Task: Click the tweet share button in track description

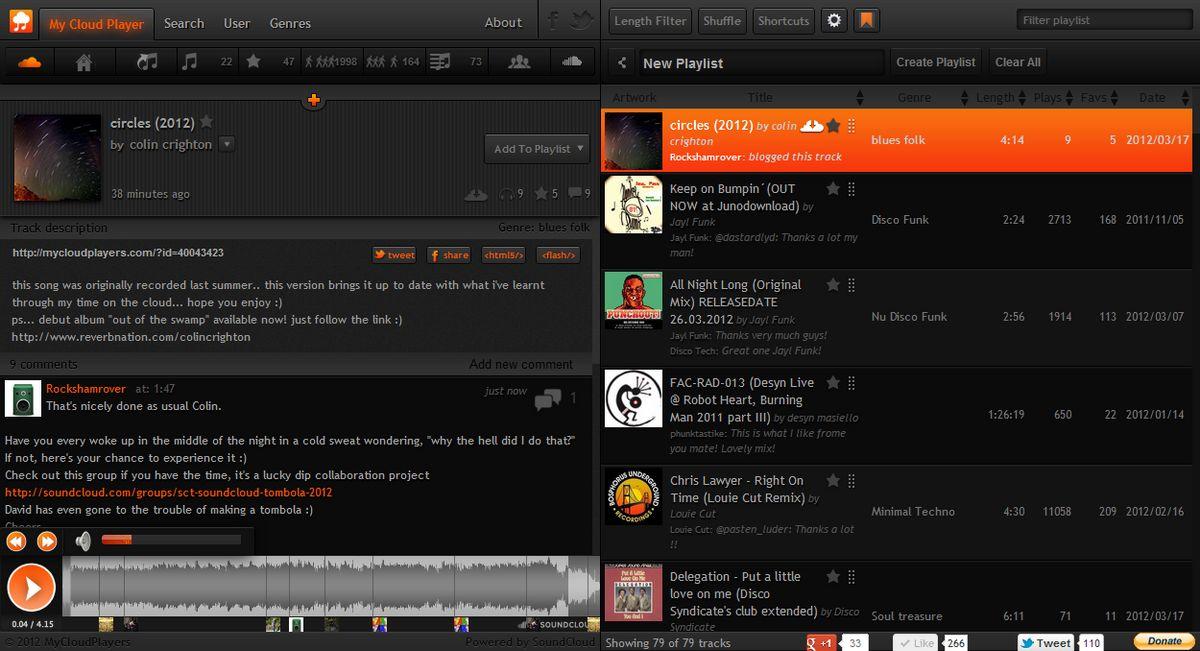Action: [x=395, y=255]
